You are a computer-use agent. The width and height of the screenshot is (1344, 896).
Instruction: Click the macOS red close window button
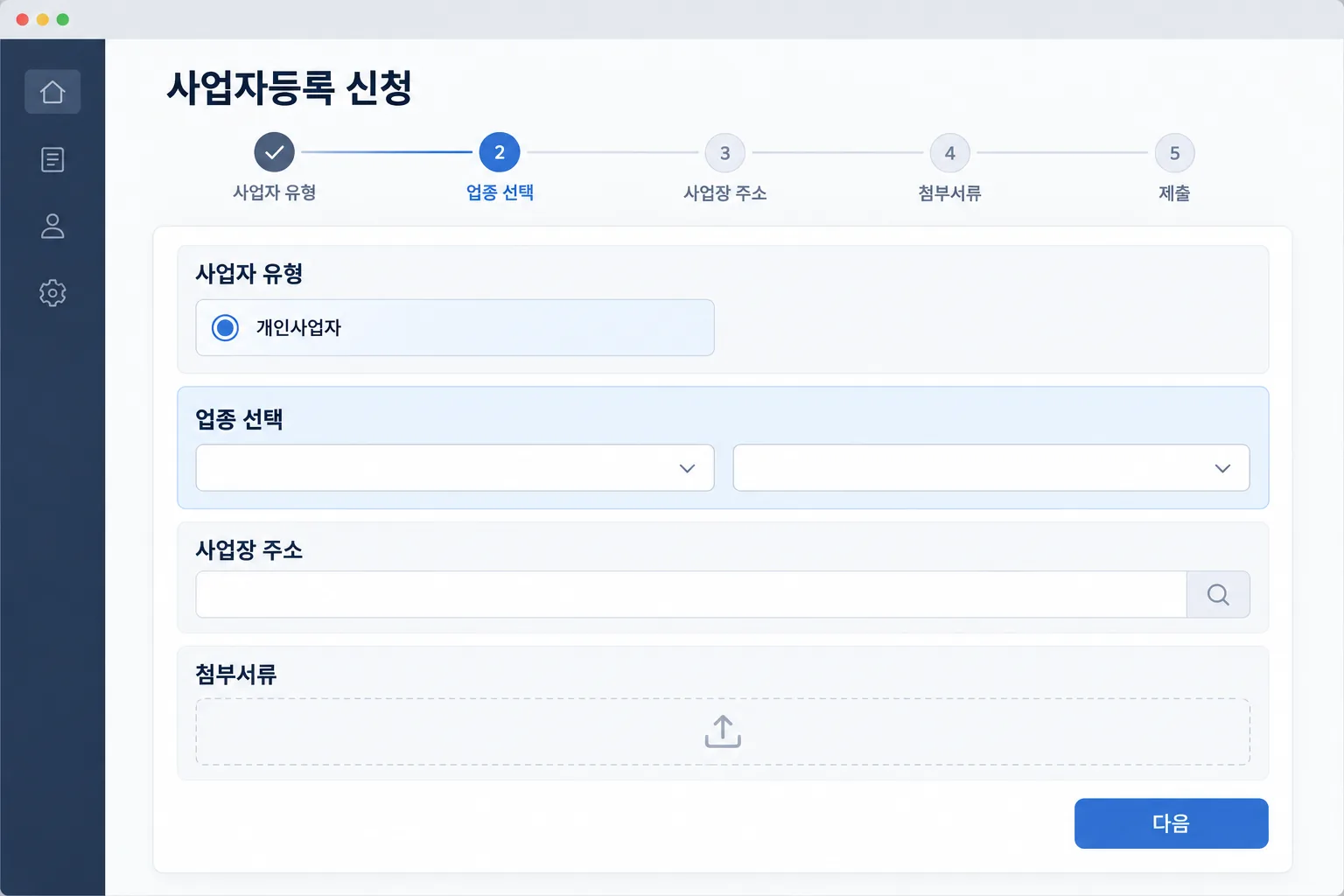coord(23,19)
